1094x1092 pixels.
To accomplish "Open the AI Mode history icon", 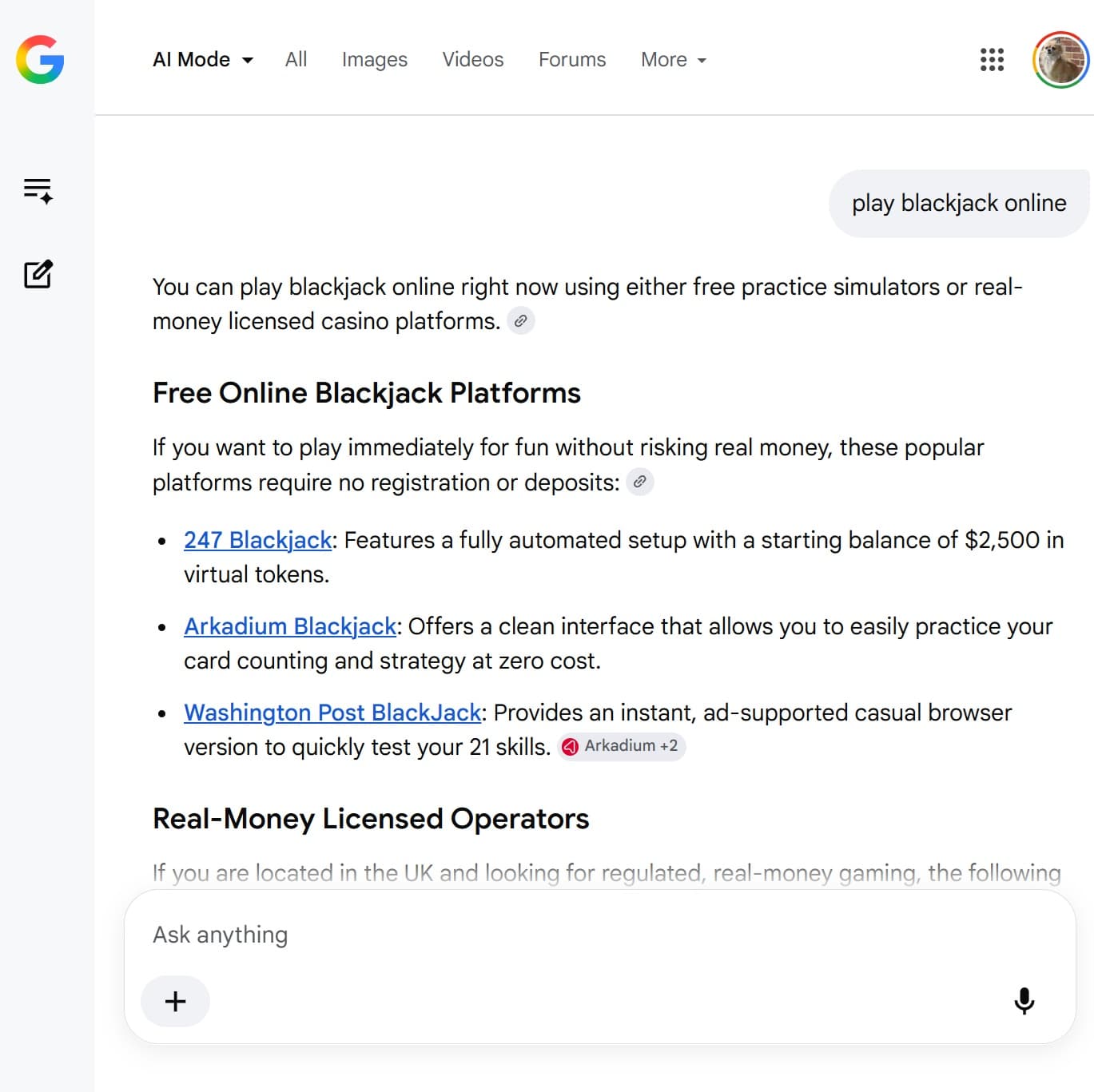I will click(38, 190).
